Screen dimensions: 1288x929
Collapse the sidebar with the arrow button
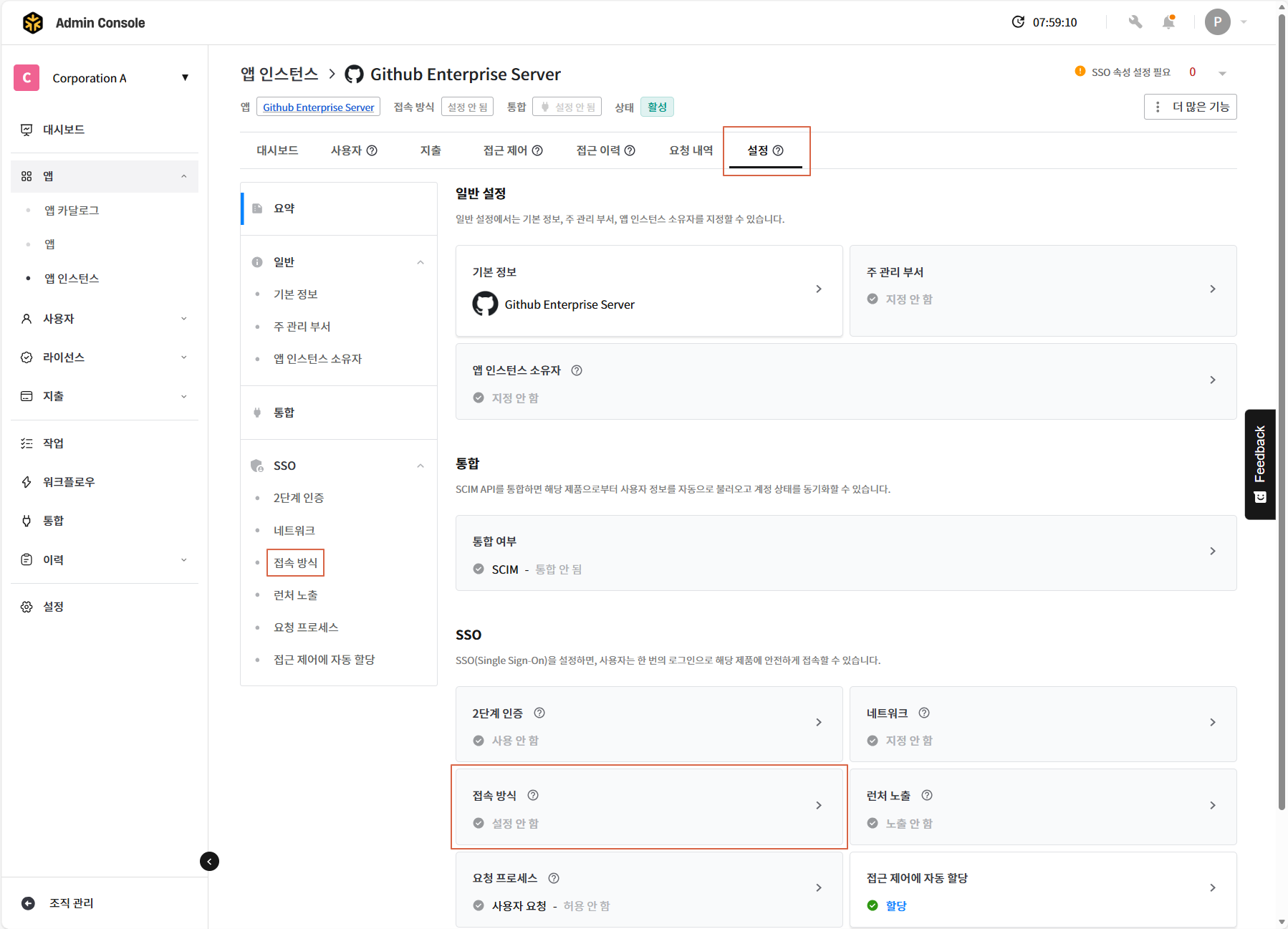209,861
